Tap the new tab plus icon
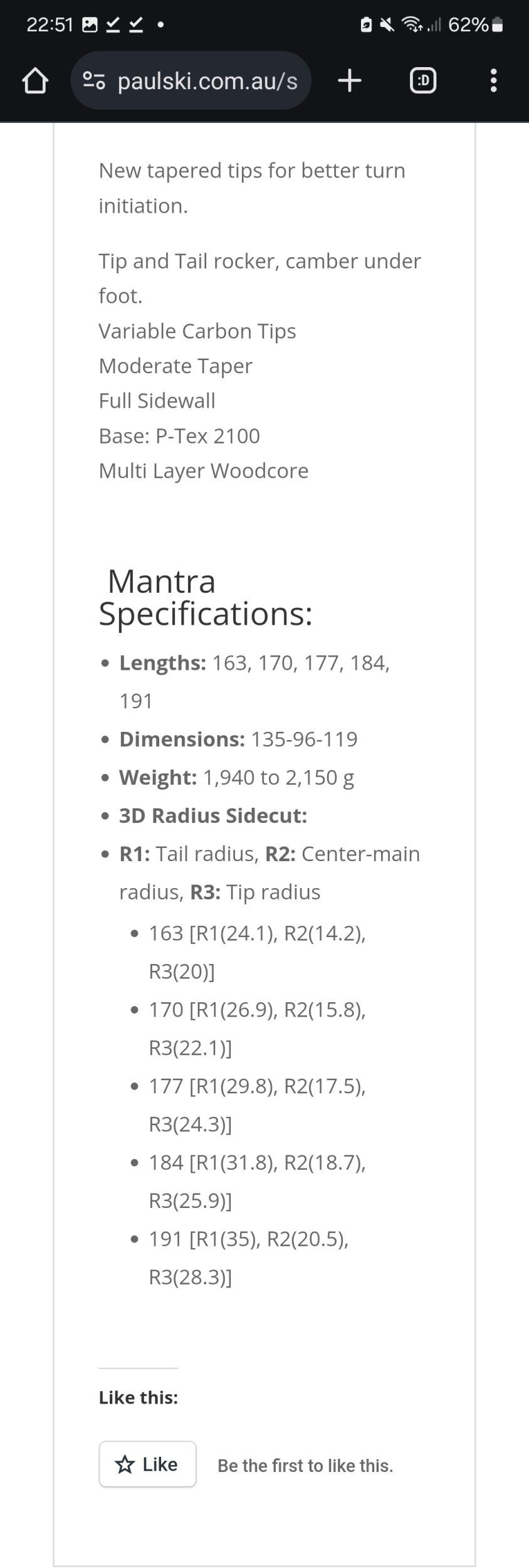 (349, 80)
